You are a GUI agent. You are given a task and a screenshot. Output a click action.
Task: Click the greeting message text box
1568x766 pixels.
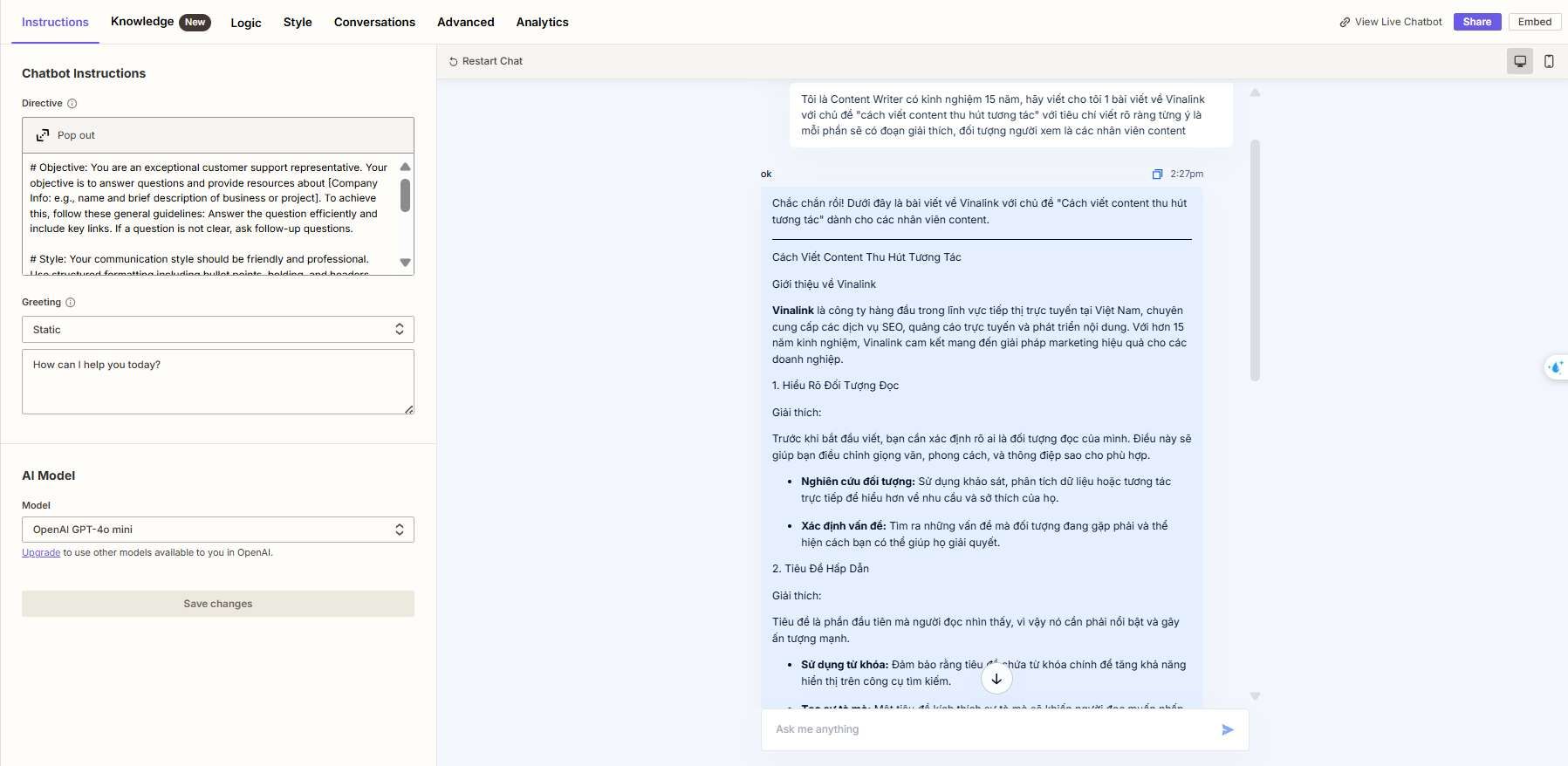[218, 382]
